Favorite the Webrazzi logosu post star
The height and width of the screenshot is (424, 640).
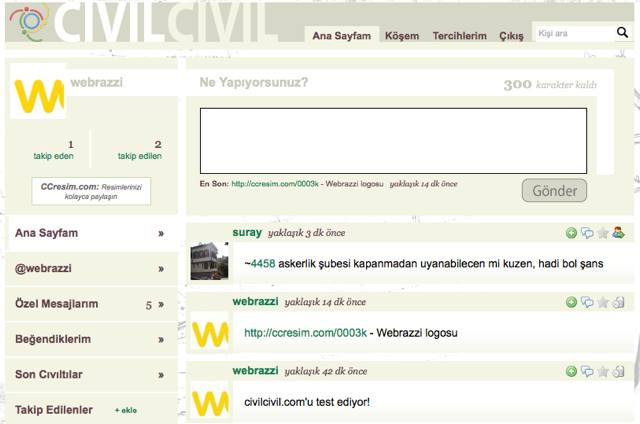tap(602, 302)
